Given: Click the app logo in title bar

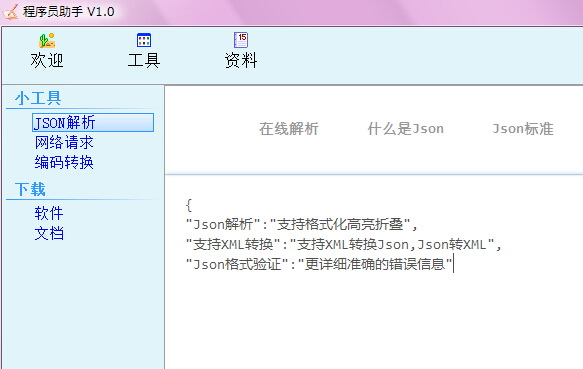Looking at the screenshot, I should pyautogui.click(x=10, y=12).
